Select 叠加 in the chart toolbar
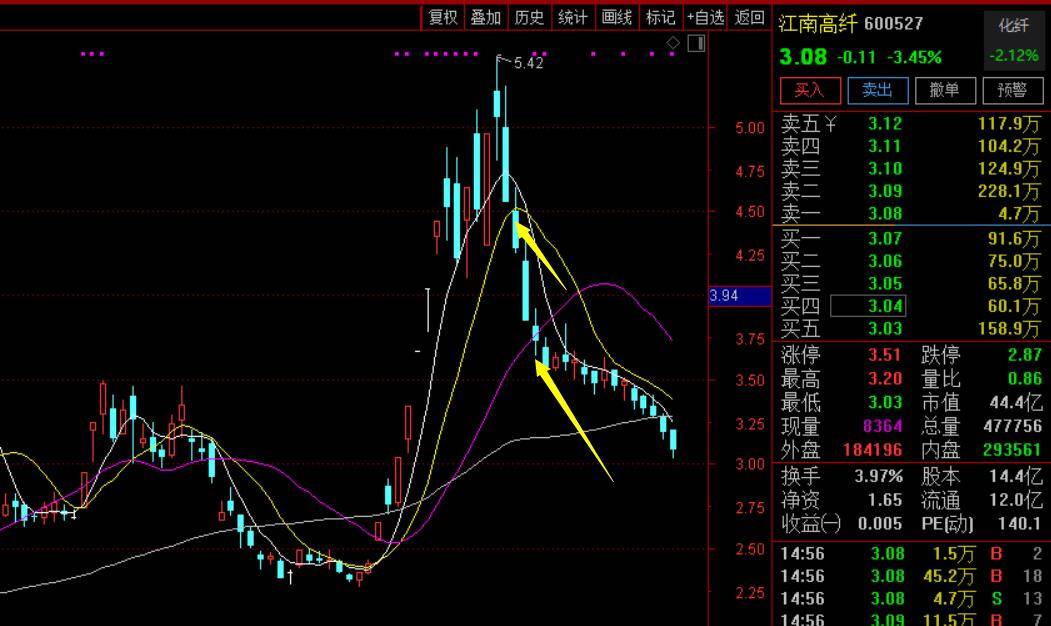1051x626 pixels. pyautogui.click(x=486, y=17)
